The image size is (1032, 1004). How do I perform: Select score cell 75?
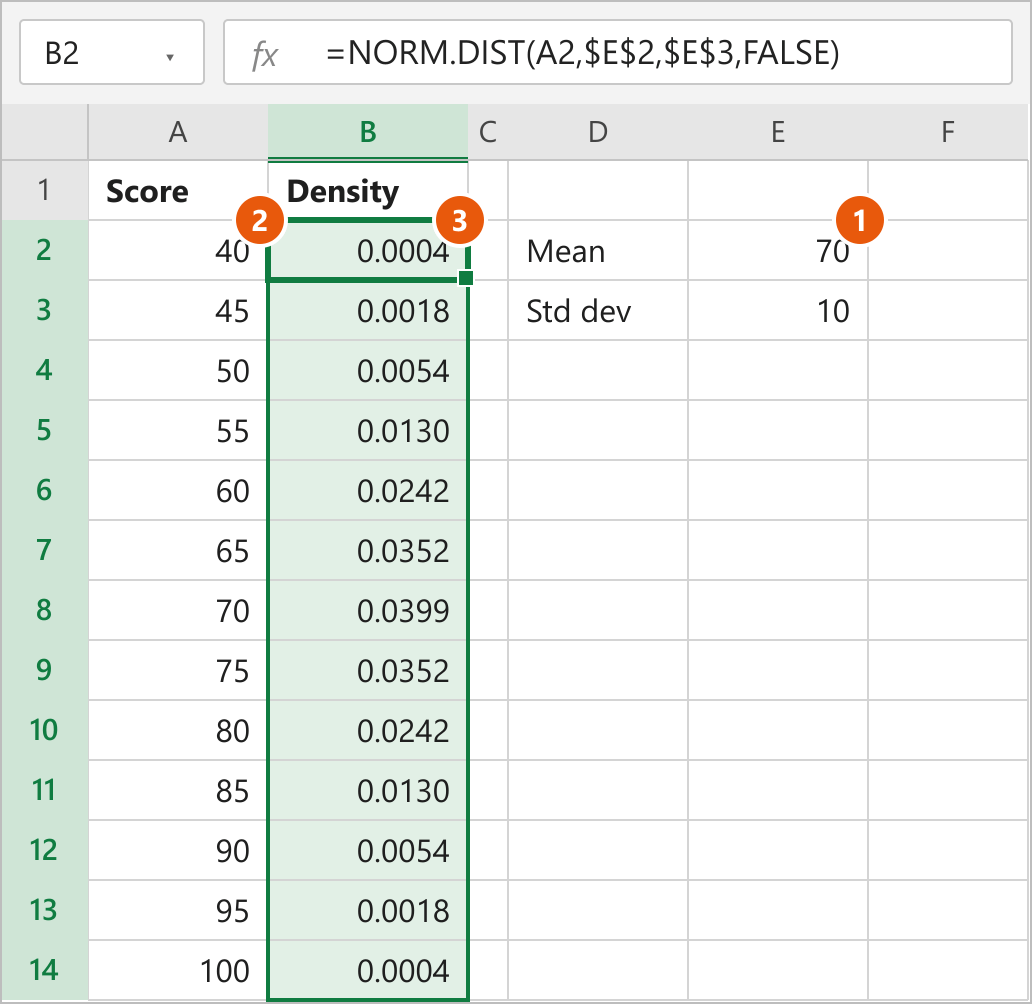[178, 670]
